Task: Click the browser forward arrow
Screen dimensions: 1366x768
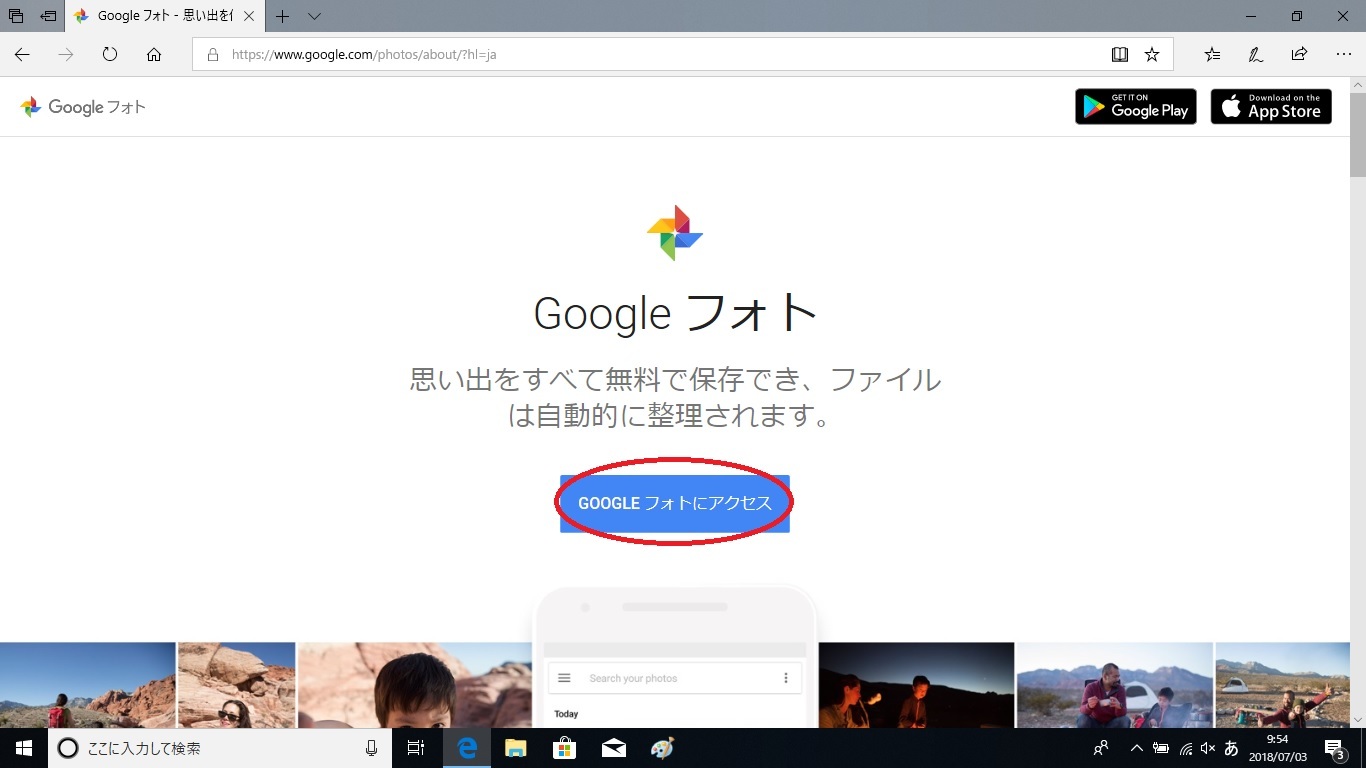Action: click(66, 55)
